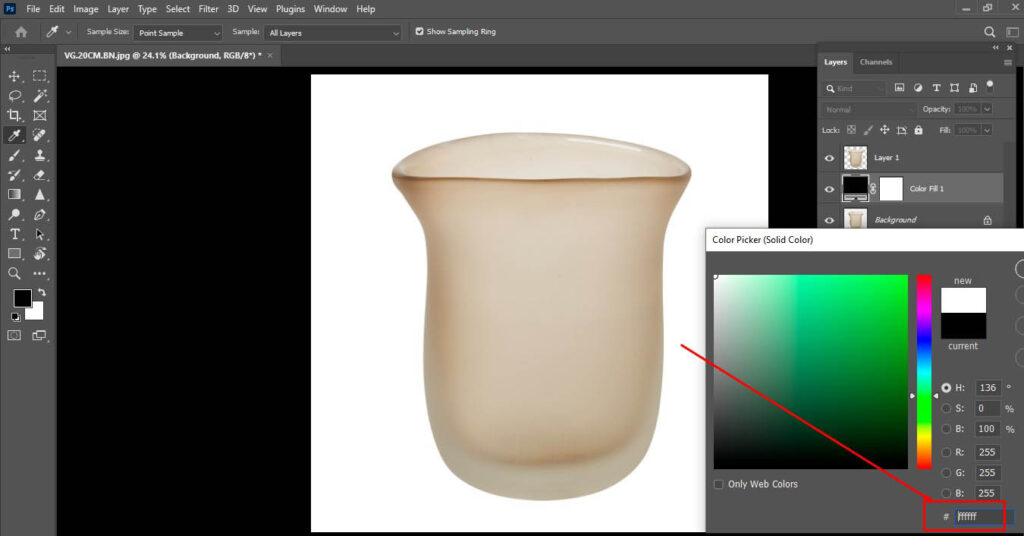
Task: Select the Move tool
Action: pyautogui.click(x=14, y=76)
